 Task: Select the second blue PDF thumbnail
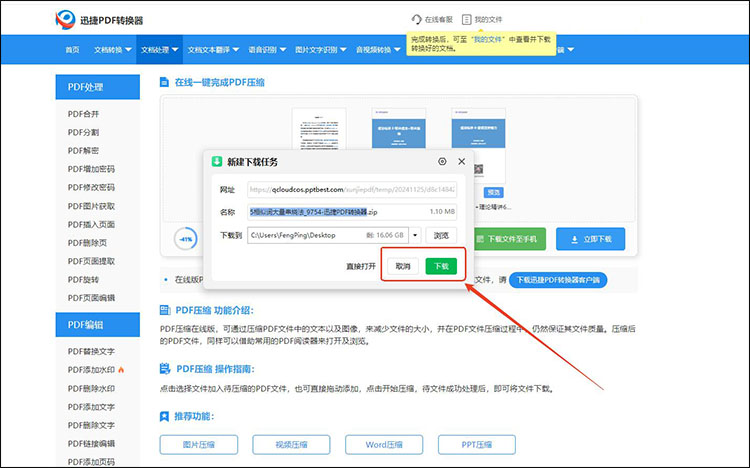pos(398,129)
